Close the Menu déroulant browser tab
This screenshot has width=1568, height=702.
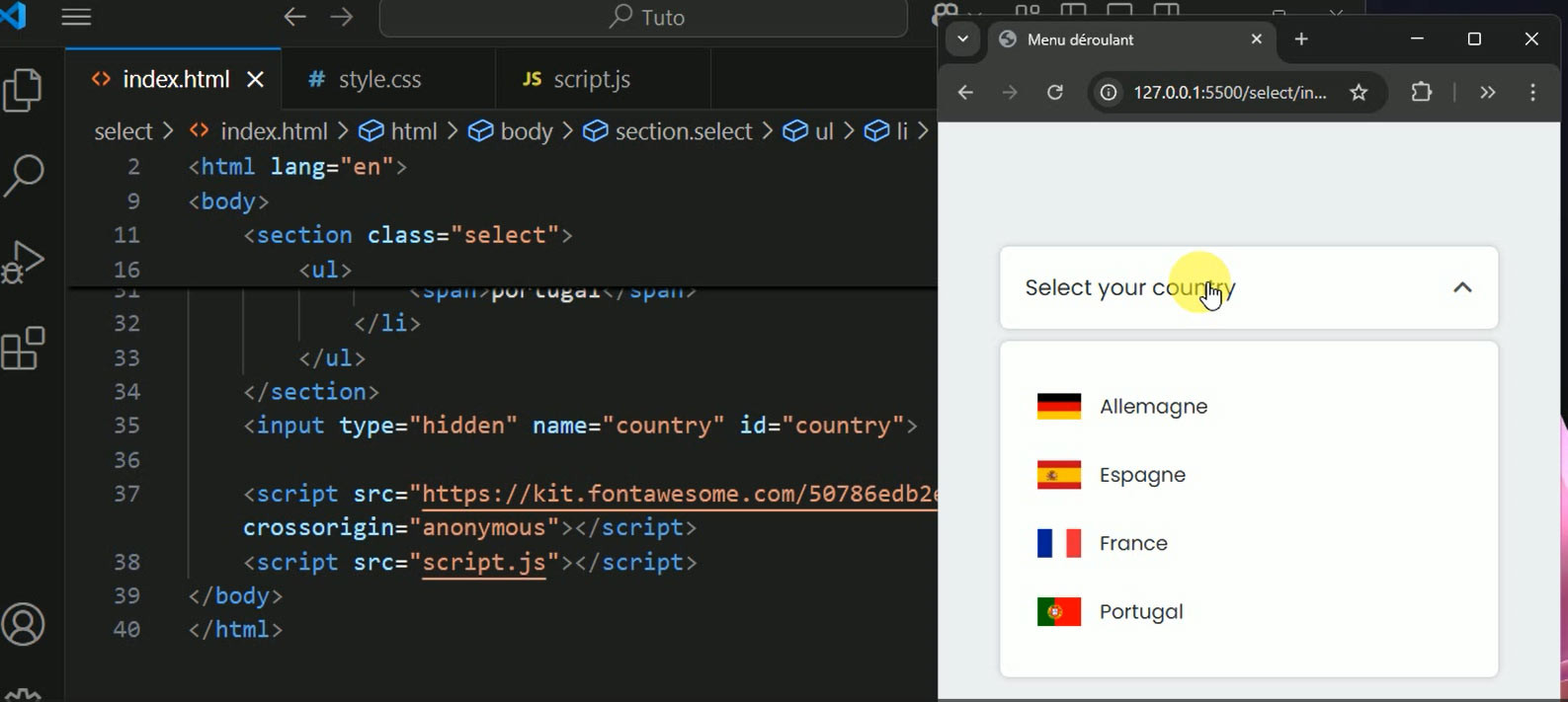(x=1257, y=39)
